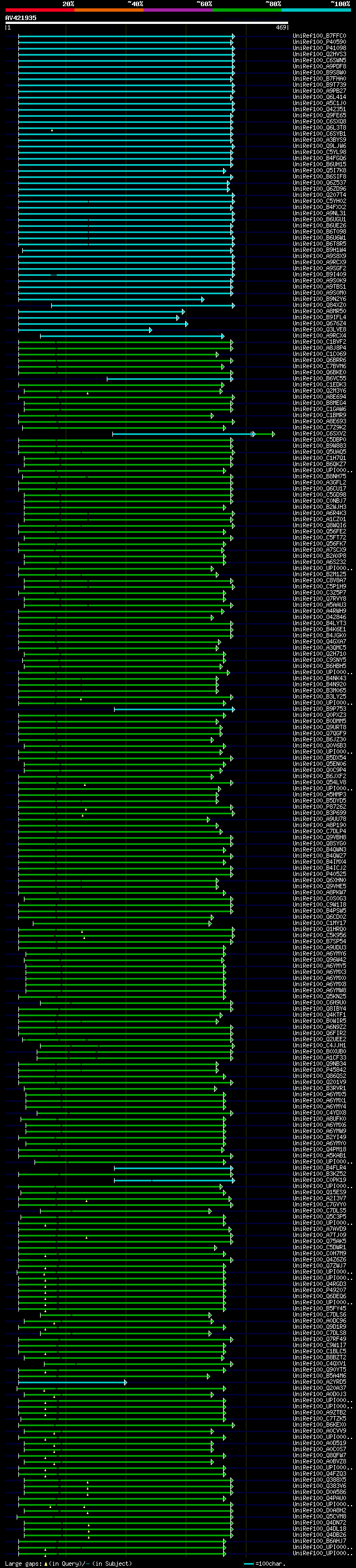This screenshot has height=1568, width=356.
Task: Open the UniRef100_Q9VBH8 entry
Action: click(319, 838)
